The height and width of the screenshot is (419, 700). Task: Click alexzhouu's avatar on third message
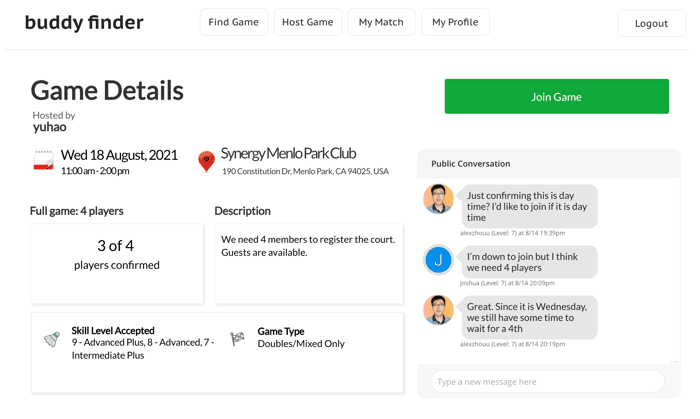[x=438, y=310]
